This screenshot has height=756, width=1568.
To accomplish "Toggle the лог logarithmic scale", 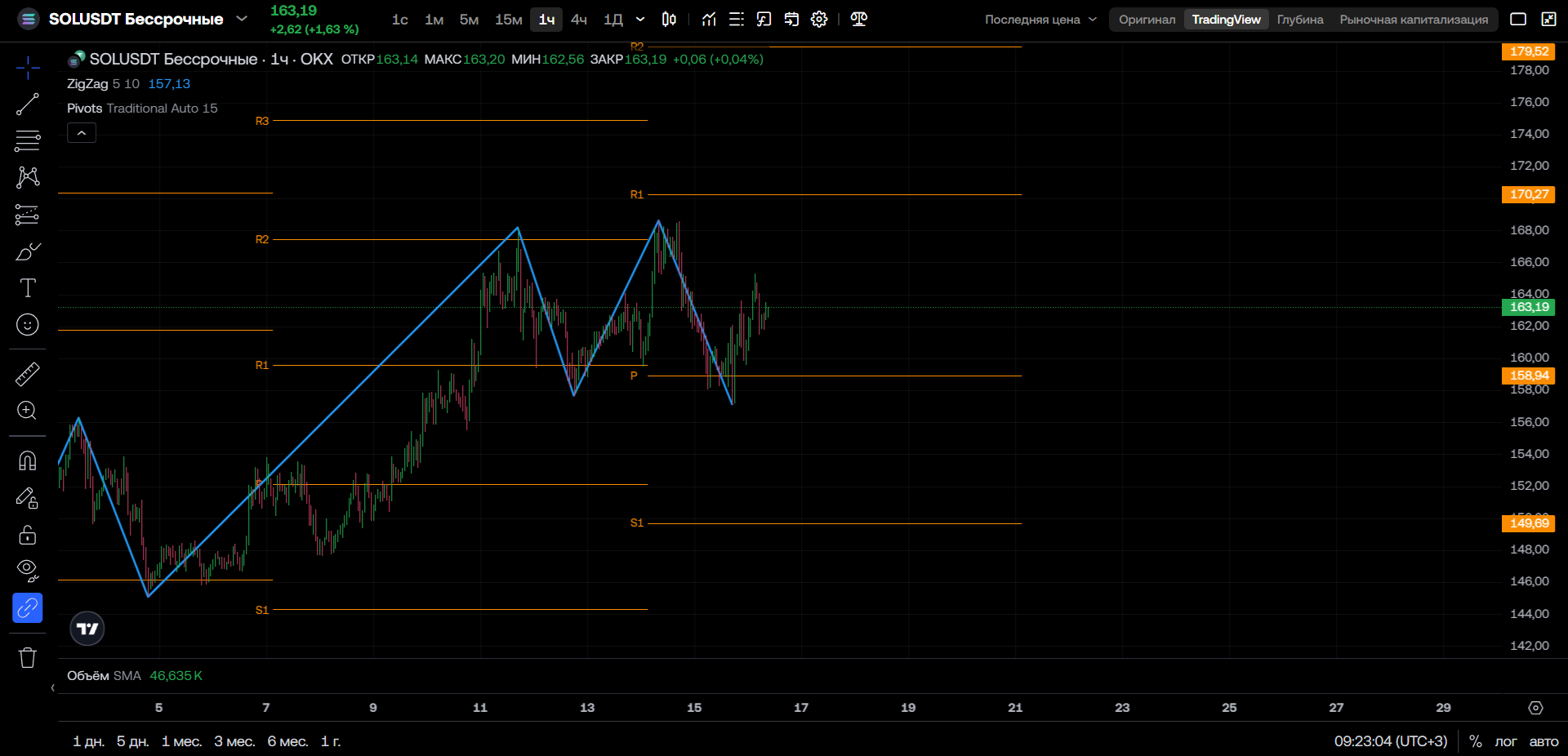I will [1505, 741].
